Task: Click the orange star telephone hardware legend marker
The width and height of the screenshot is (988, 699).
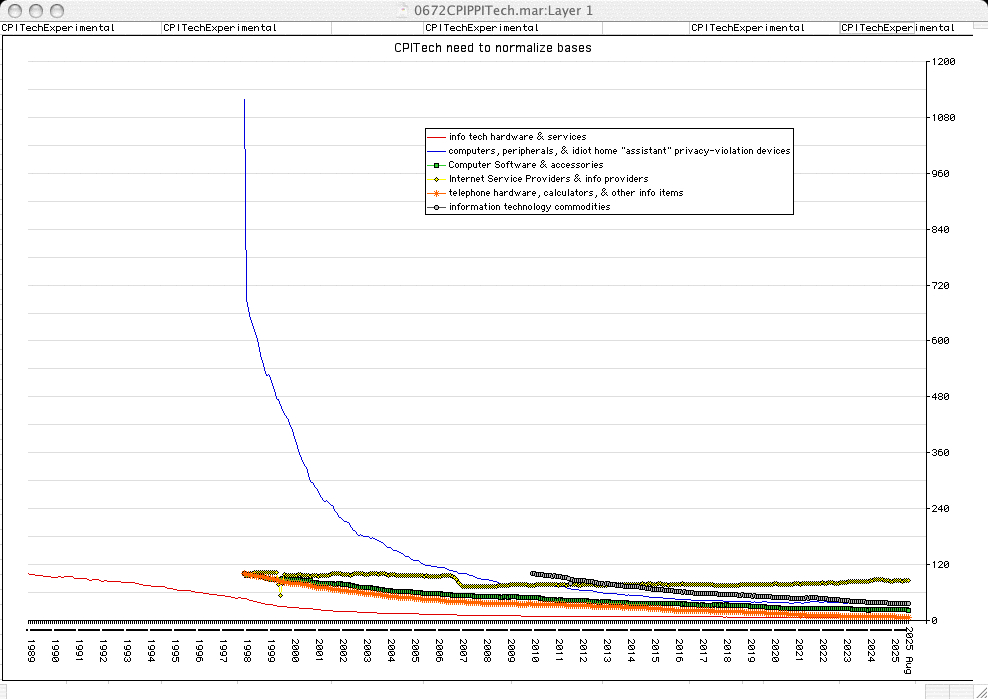Action: (436, 193)
